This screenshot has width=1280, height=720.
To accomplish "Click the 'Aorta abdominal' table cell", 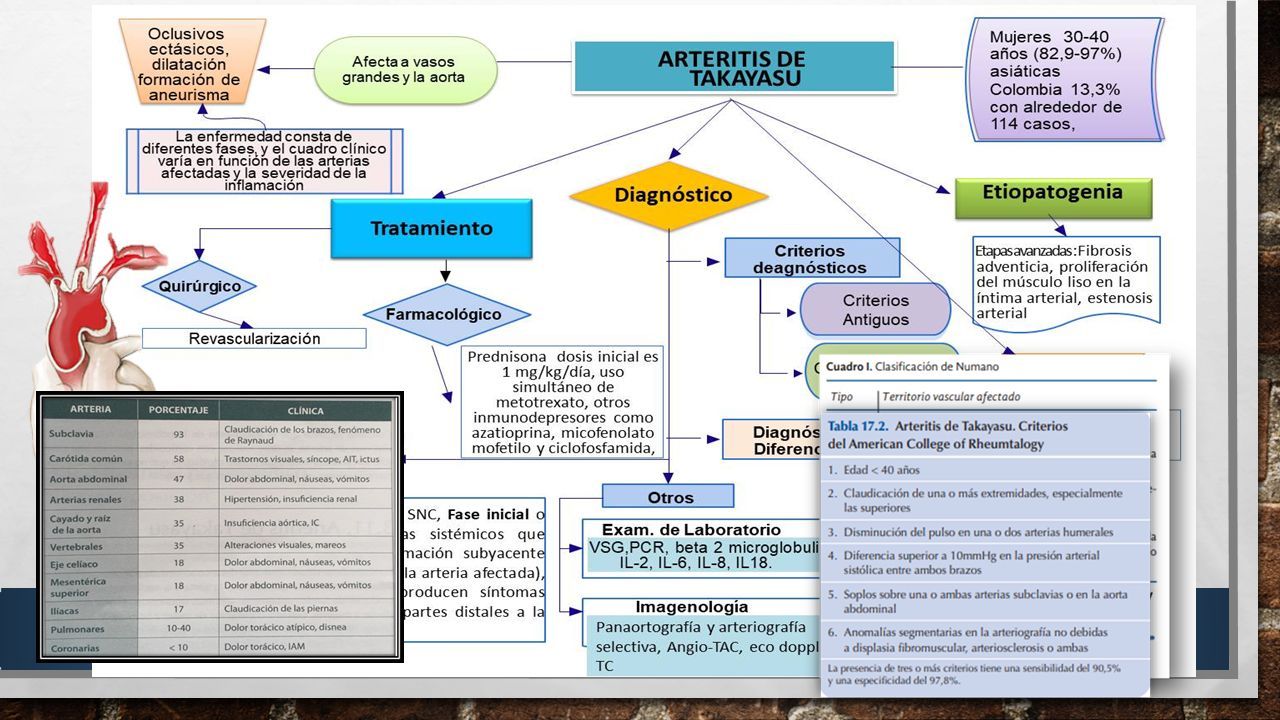I will pyautogui.click(x=91, y=479).
